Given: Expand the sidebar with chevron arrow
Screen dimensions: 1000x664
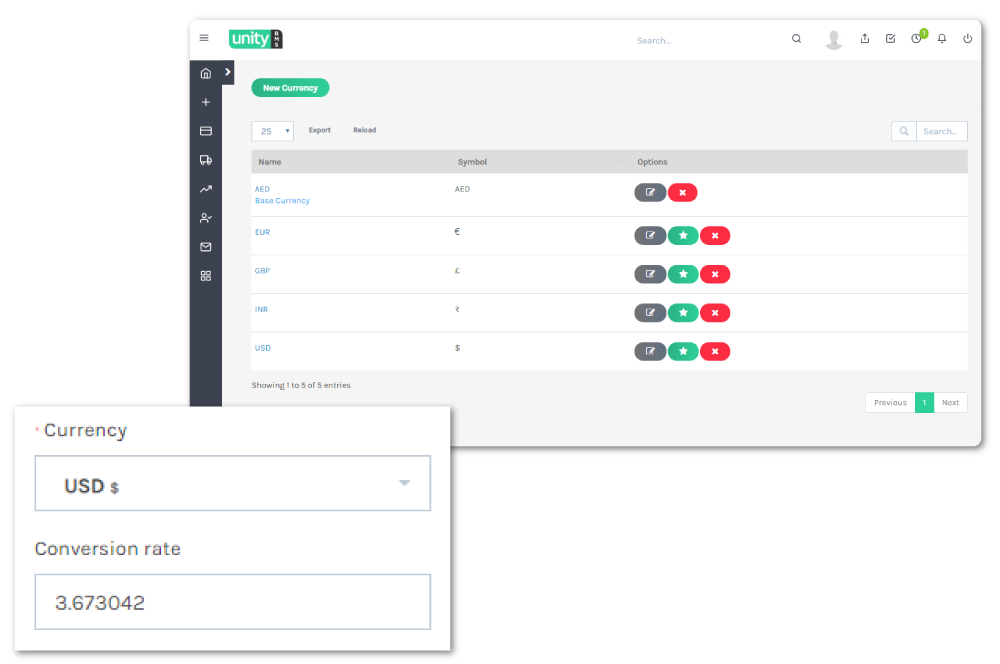Looking at the screenshot, I should (228, 72).
